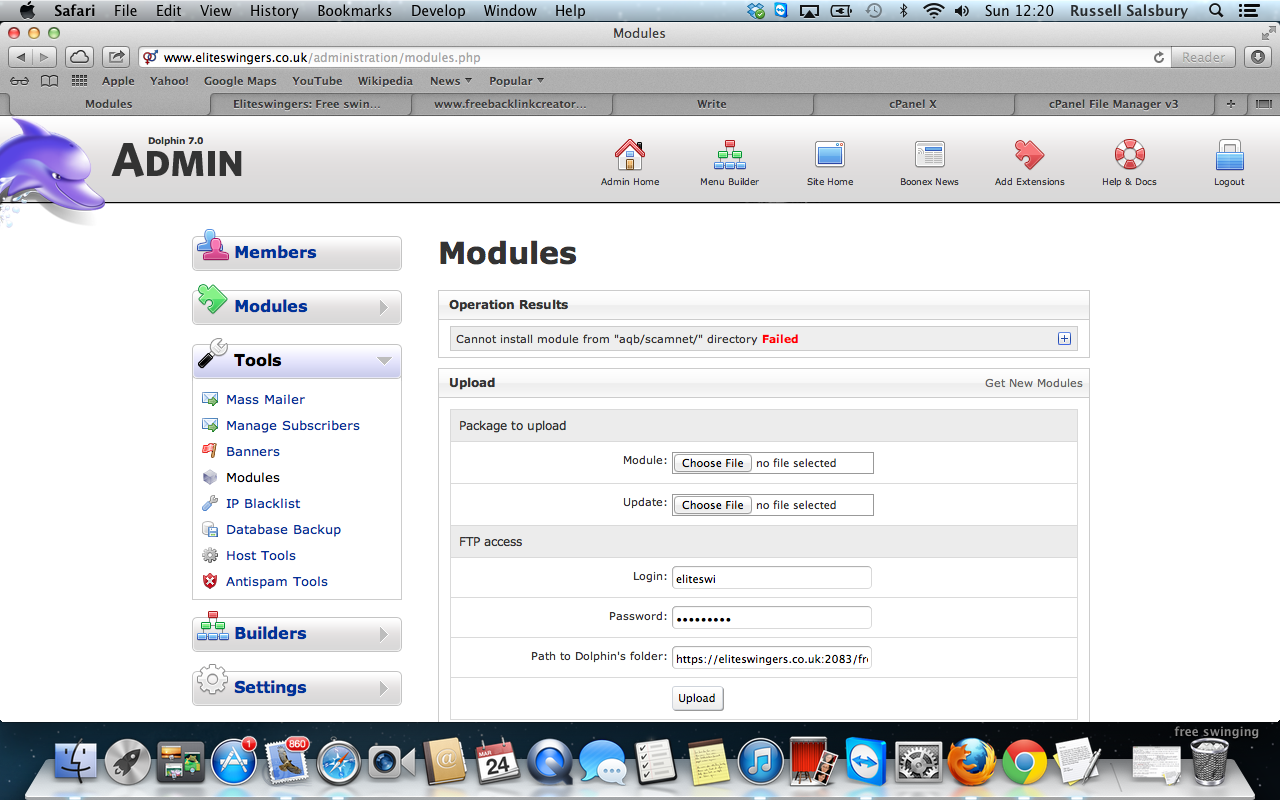The height and width of the screenshot is (800, 1280).
Task: Choose File for Module package
Action: (712, 463)
